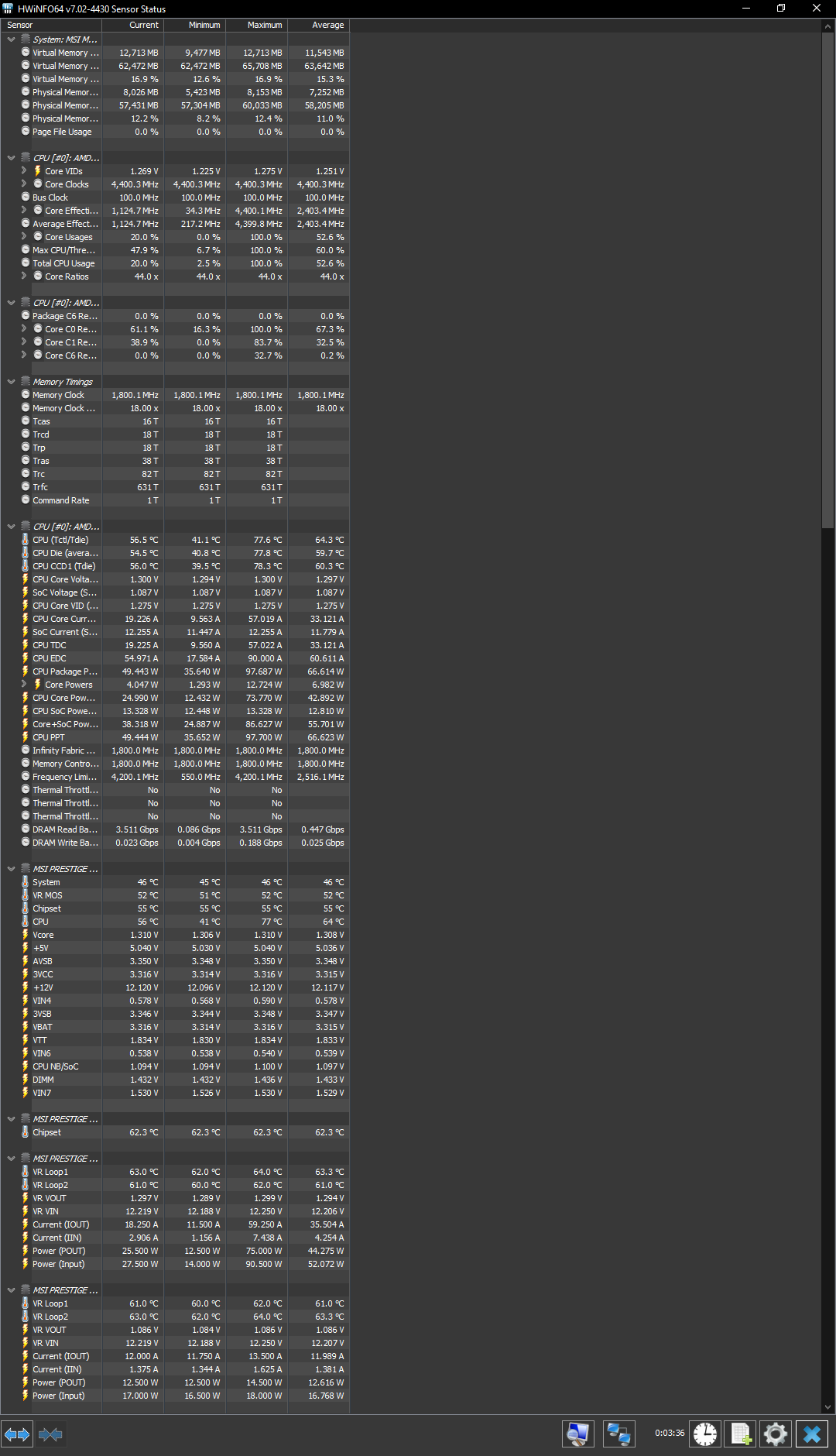Image resolution: width=836 pixels, height=1456 pixels.
Task: Close sensors with the blue X icon
Action: pyautogui.click(x=812, y=1434)
